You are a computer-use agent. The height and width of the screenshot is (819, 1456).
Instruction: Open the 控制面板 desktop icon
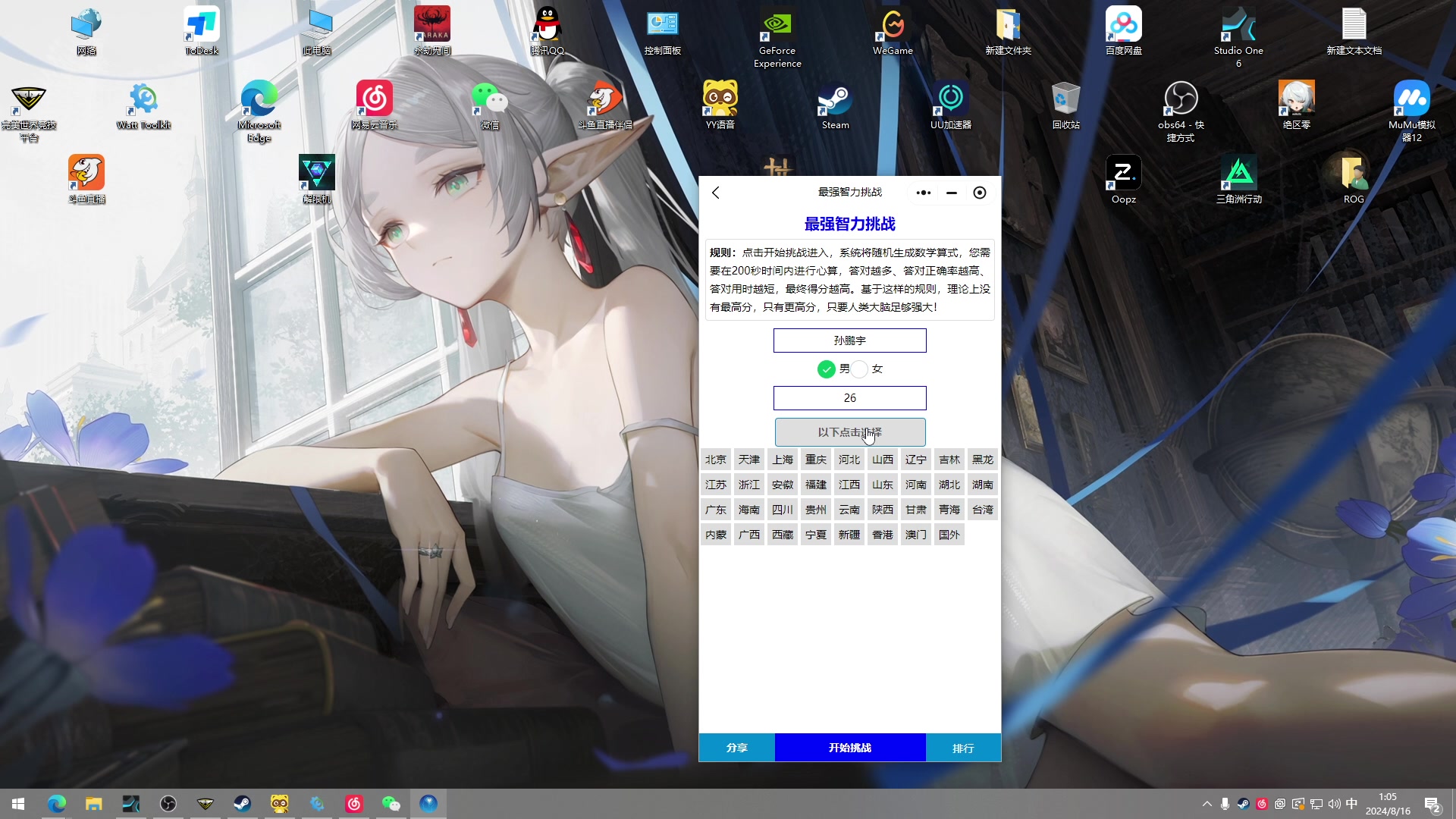(x=662, y=30)
